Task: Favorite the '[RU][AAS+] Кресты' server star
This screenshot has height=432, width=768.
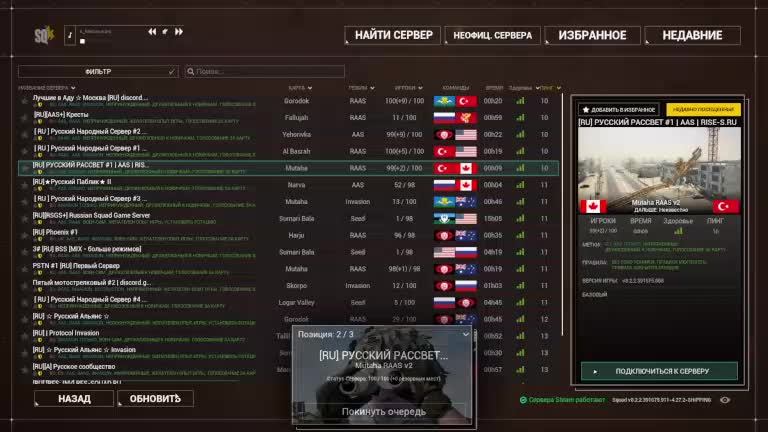Action: pos(24,118)
